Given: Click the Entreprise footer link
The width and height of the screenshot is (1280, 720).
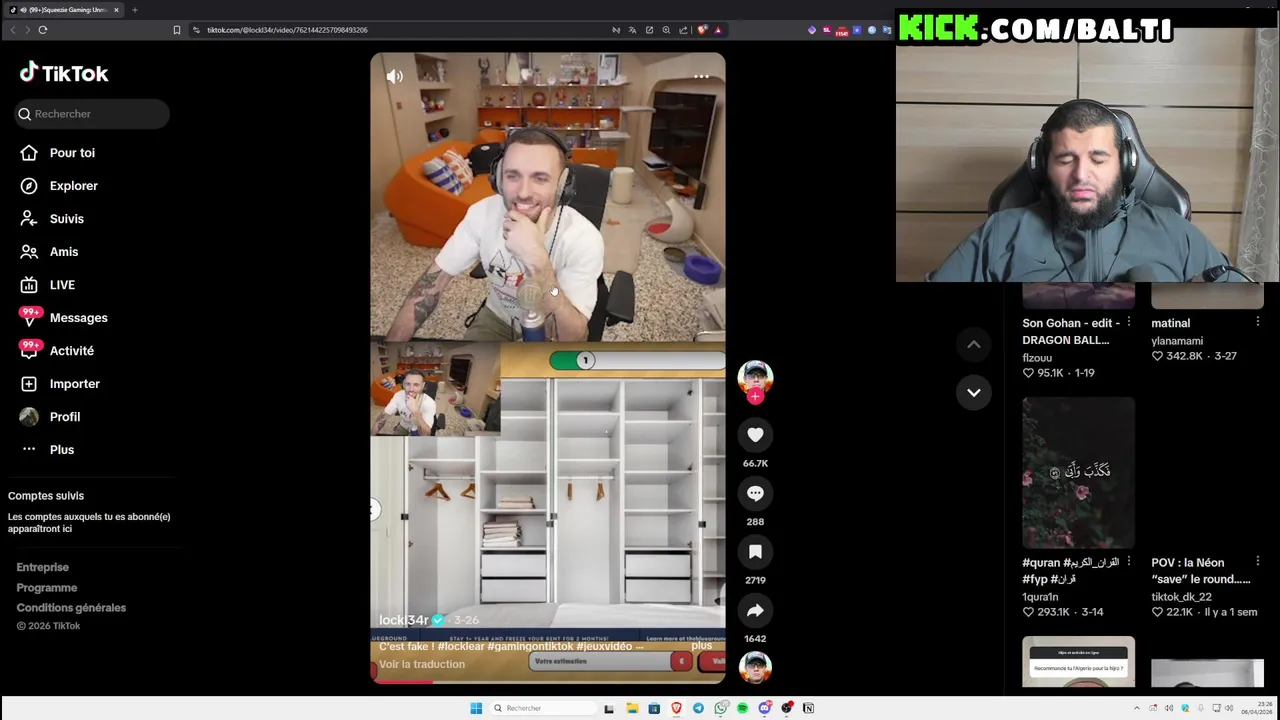Looking at the screenshot, I should click(43, 568).
